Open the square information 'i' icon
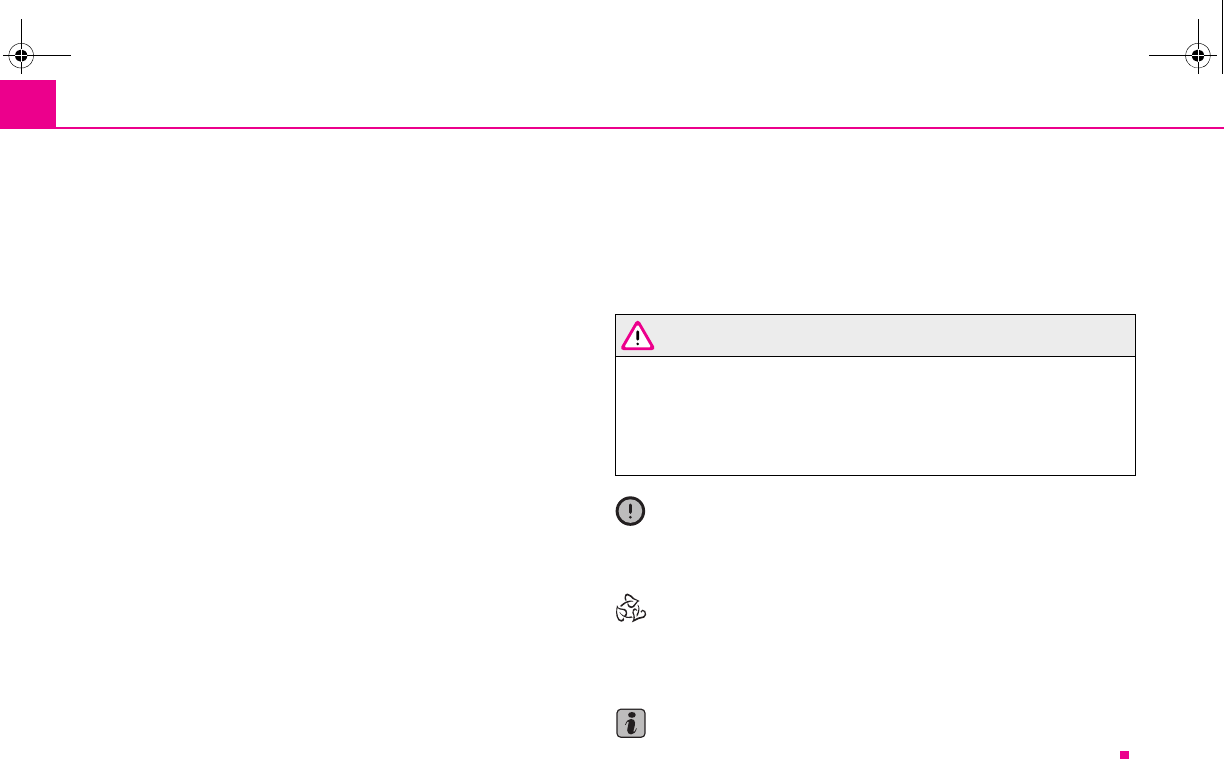This screenshot has height=759, width=1224. click(x=631, y=723)
